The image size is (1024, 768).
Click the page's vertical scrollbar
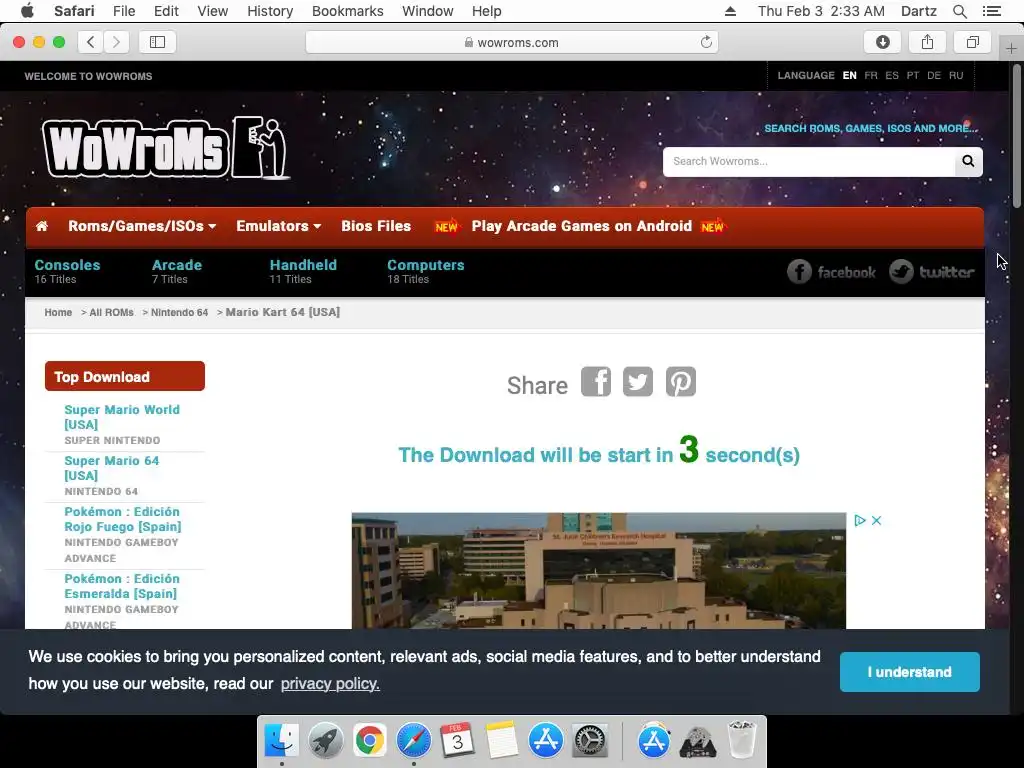click(x=1017, y=137)
